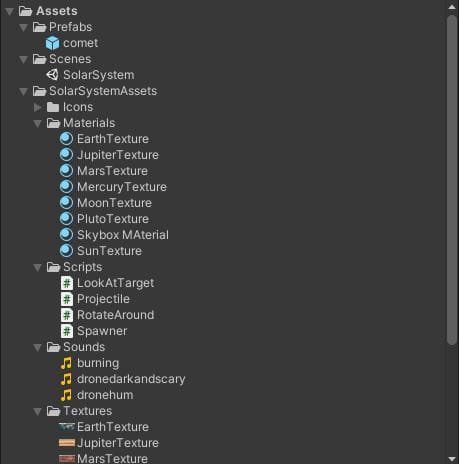Click the burning audio clip icon
Image resolution: width=459 pixels, height=464 pixels.
pyautogui.click(x=66, y=363)
